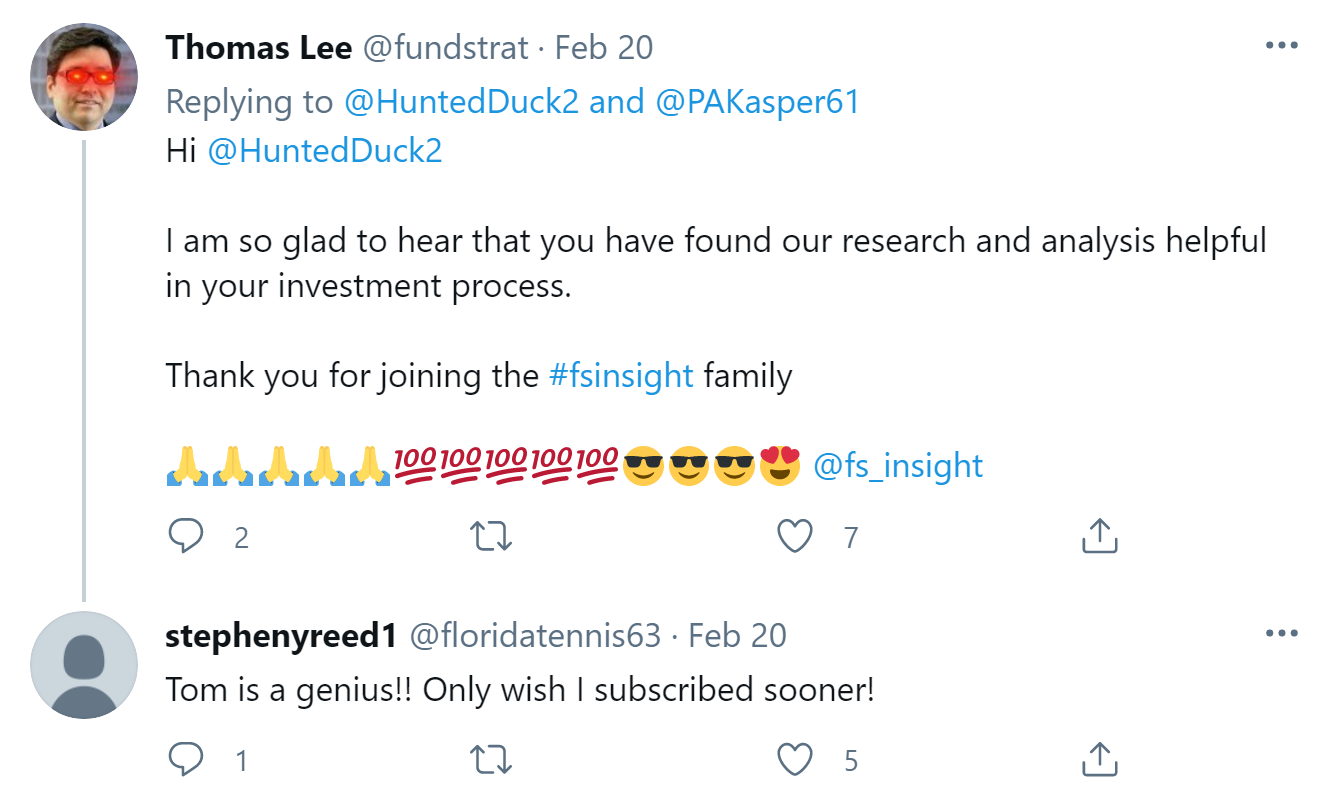Screen dimensions: 1332x801
Task: Open stephenyreed1's default avatar
Action: pyautogui.click(x=84, y=665)
